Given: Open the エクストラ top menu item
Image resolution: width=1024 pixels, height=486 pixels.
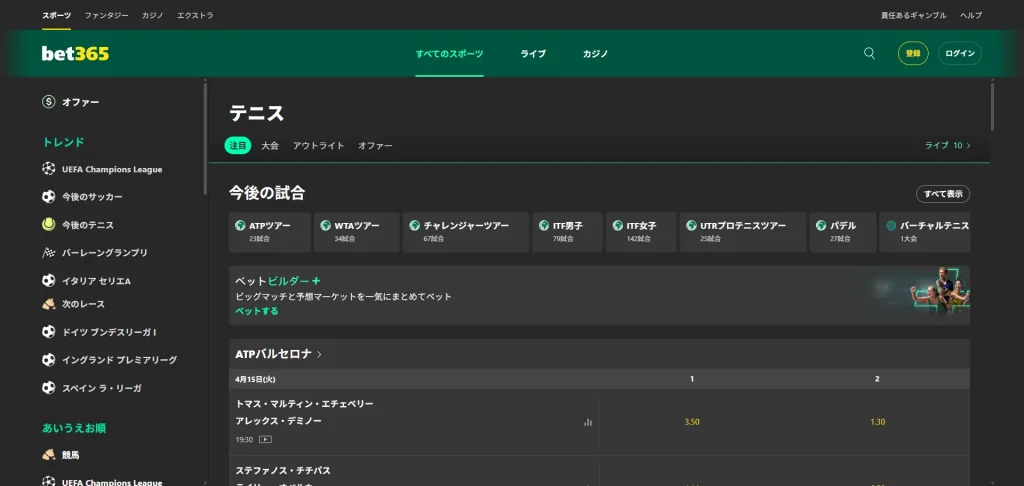Looking at the screenshot, I should [x=195, y=15].
